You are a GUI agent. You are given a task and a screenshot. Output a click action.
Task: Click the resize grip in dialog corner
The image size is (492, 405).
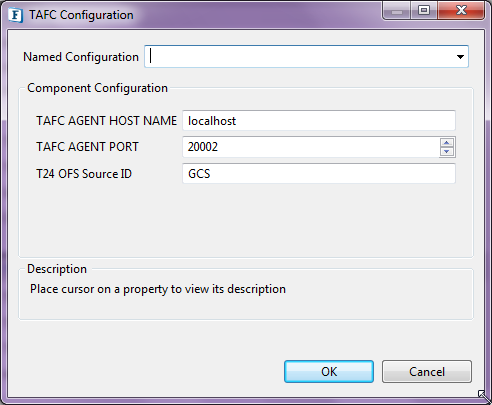484,397
